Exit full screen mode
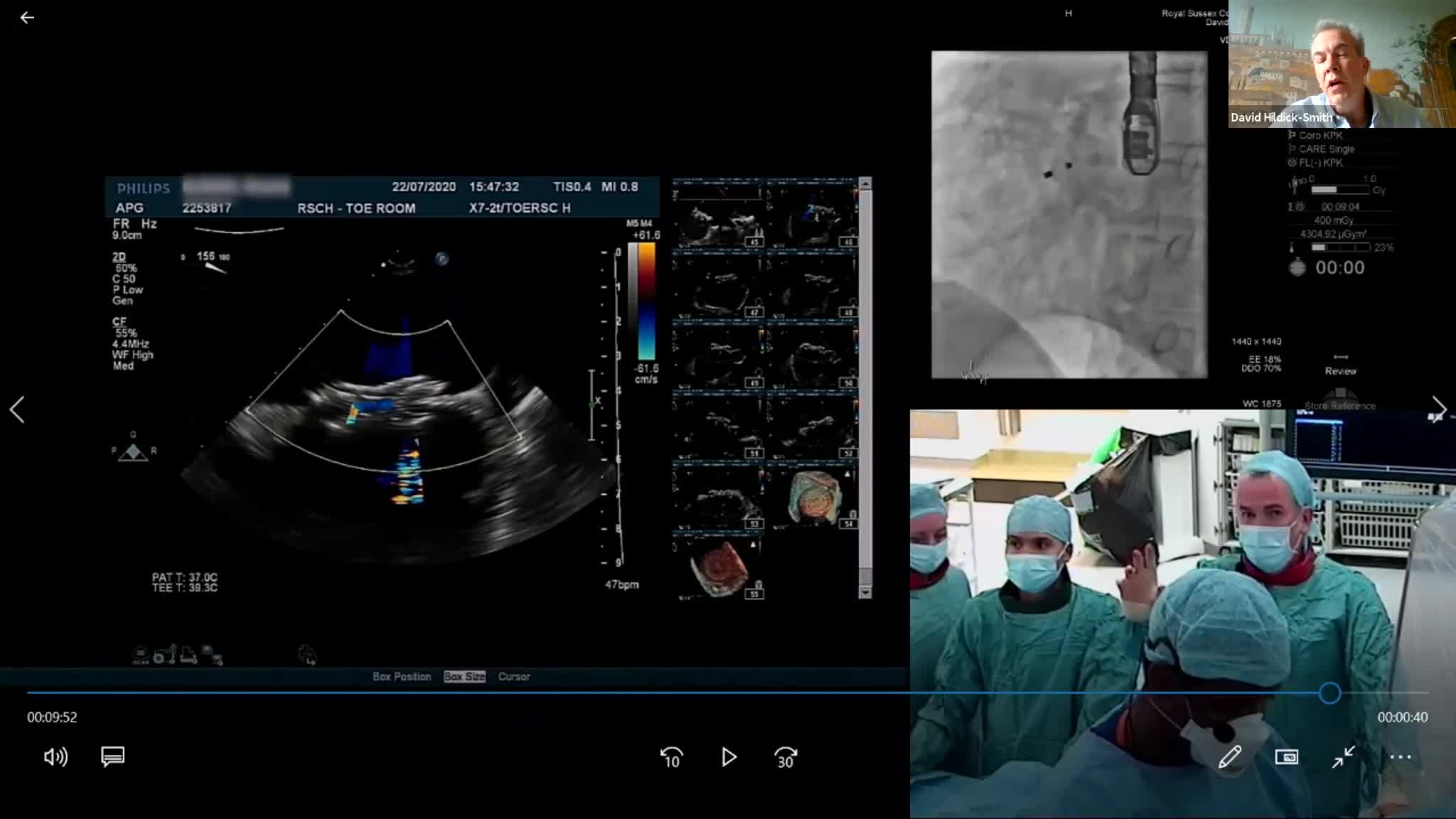 [1343, 757]
